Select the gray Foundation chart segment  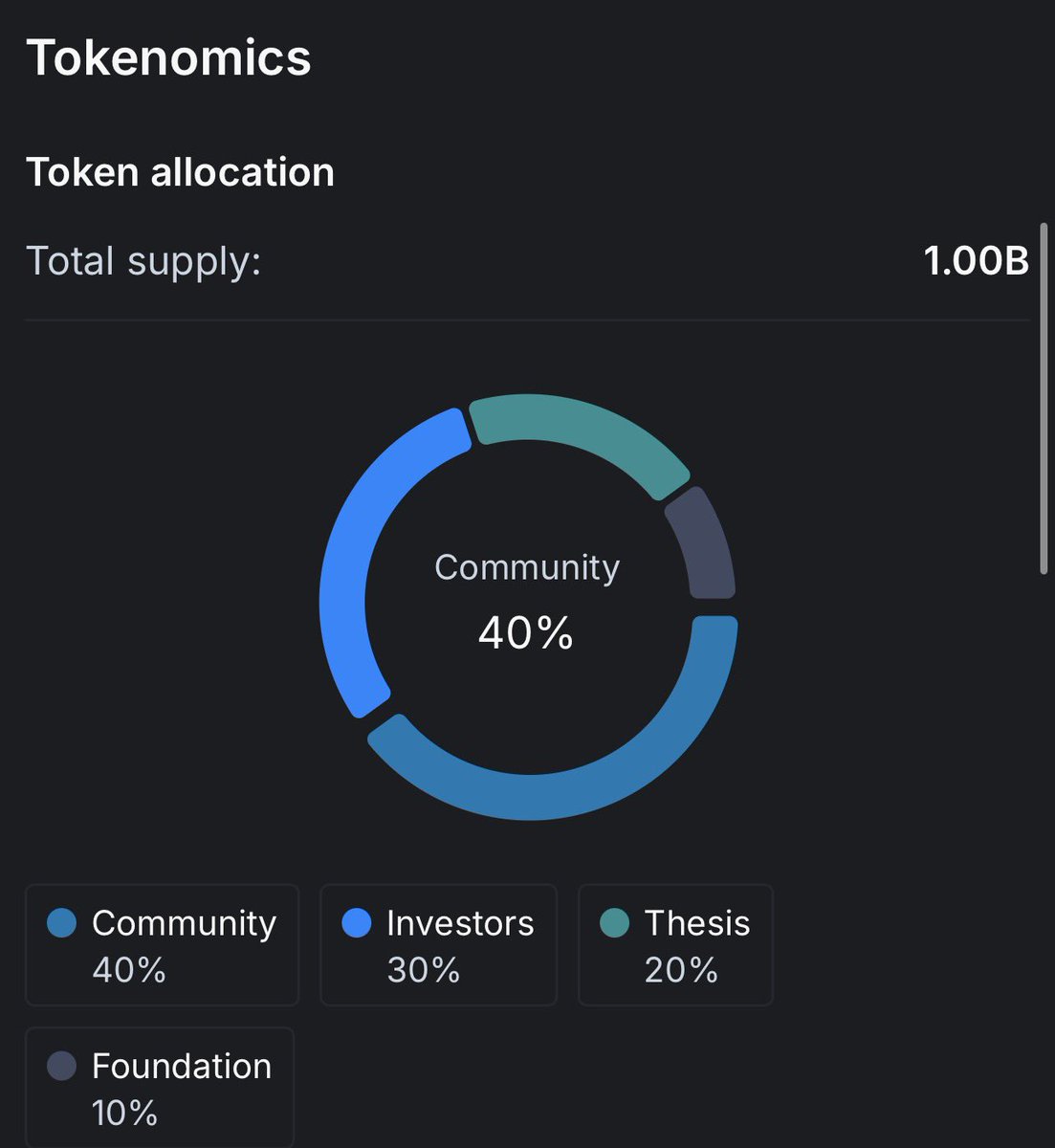(703, 545)
